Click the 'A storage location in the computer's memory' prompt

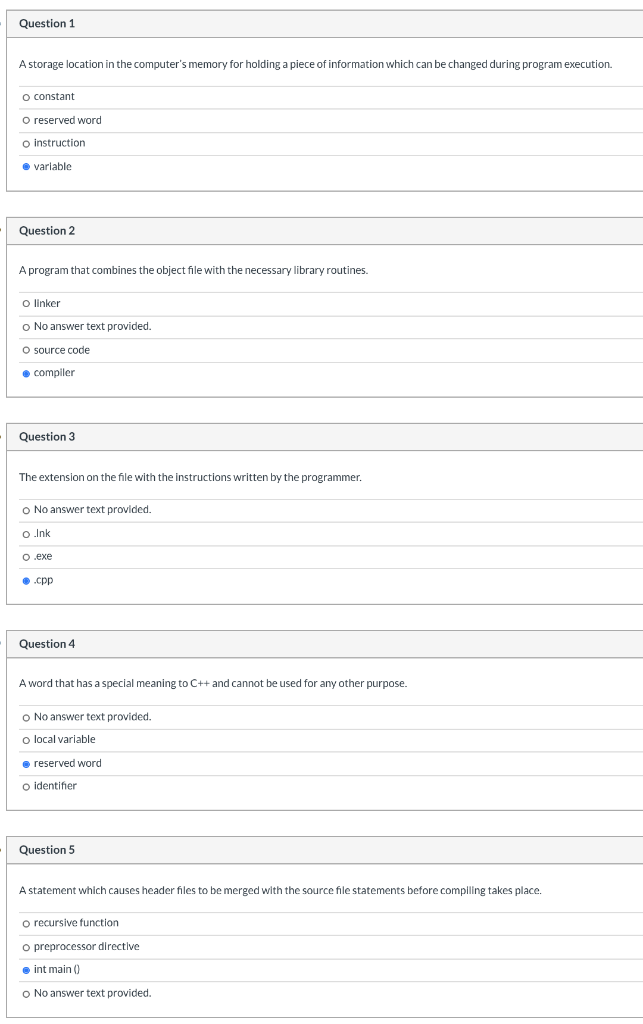[315, 64]
